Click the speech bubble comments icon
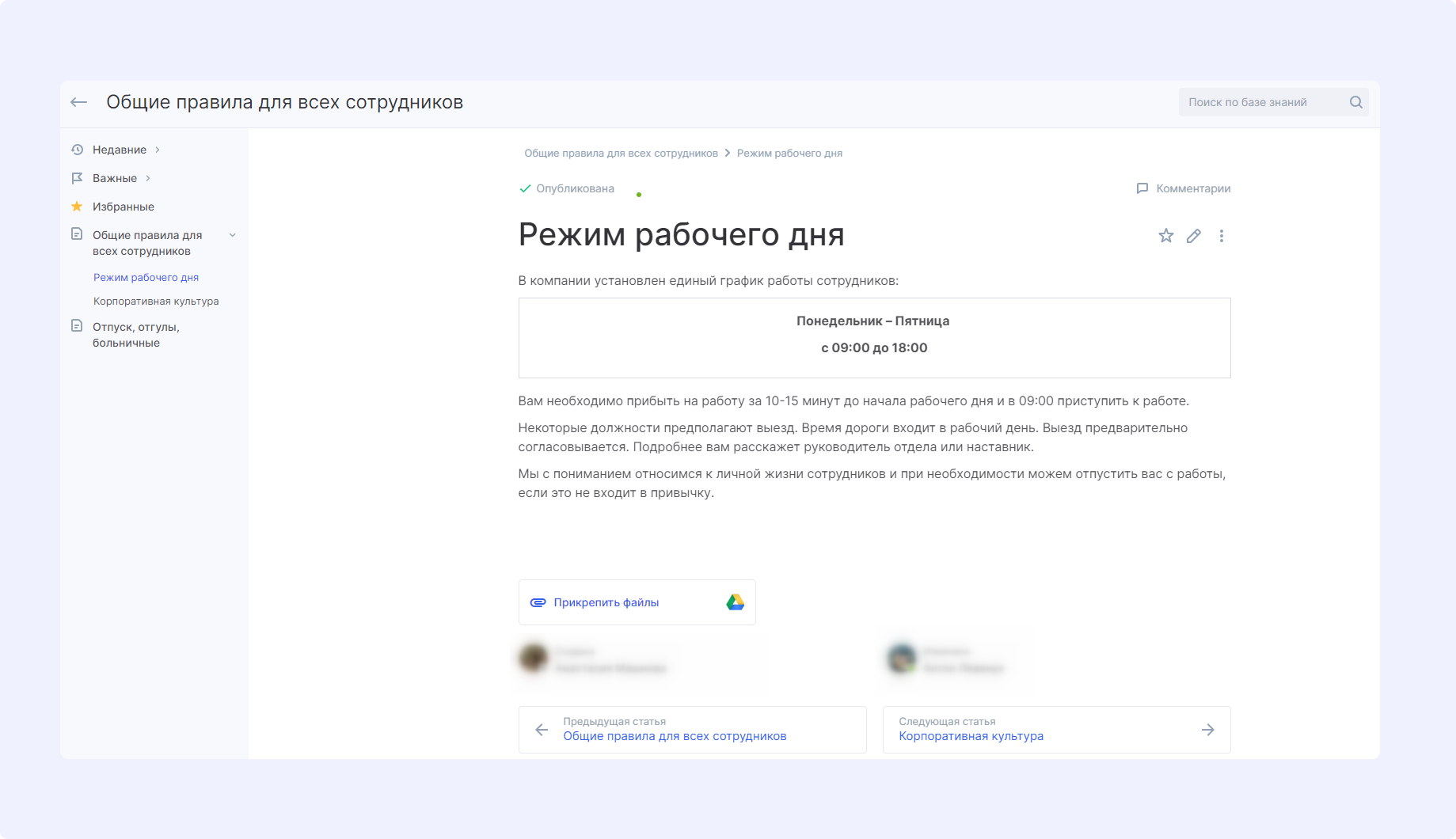The image size is (1456, 839). (x=1142, y=188)
